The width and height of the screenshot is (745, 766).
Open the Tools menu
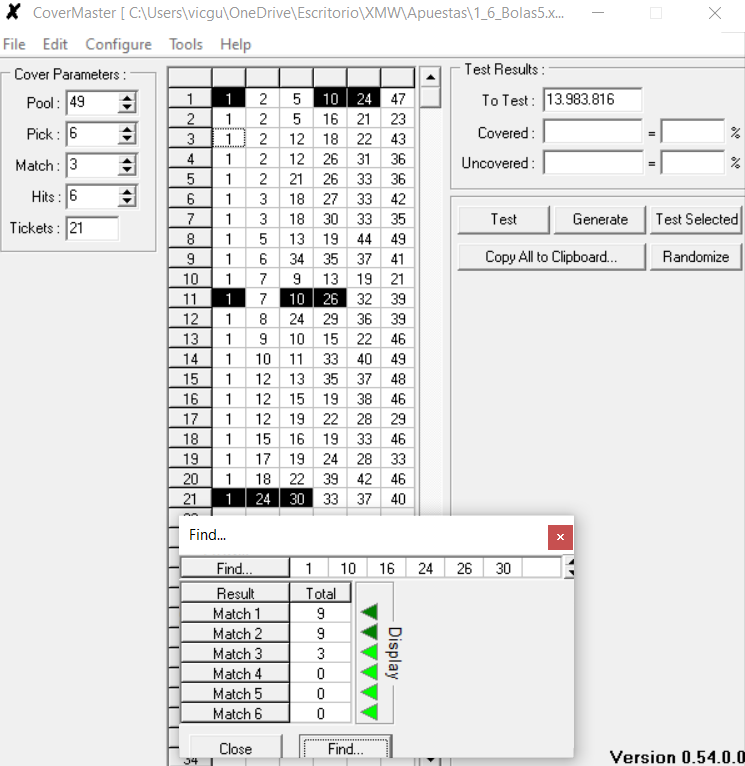186,44
